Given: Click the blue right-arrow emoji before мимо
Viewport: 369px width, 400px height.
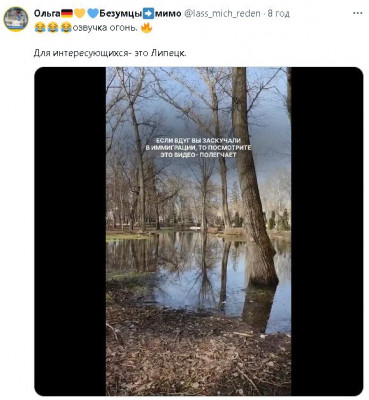Looking at the screenshot, I should (148, 13).
